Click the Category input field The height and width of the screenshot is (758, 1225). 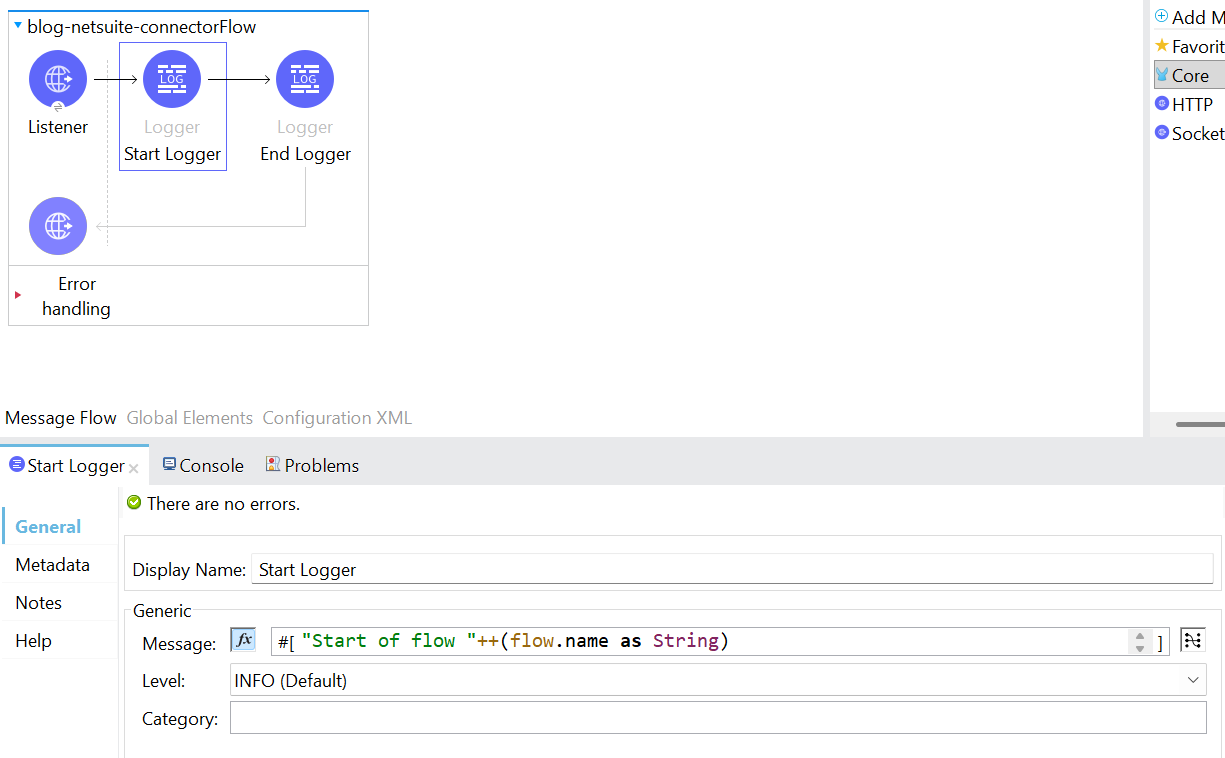point(717,718)
